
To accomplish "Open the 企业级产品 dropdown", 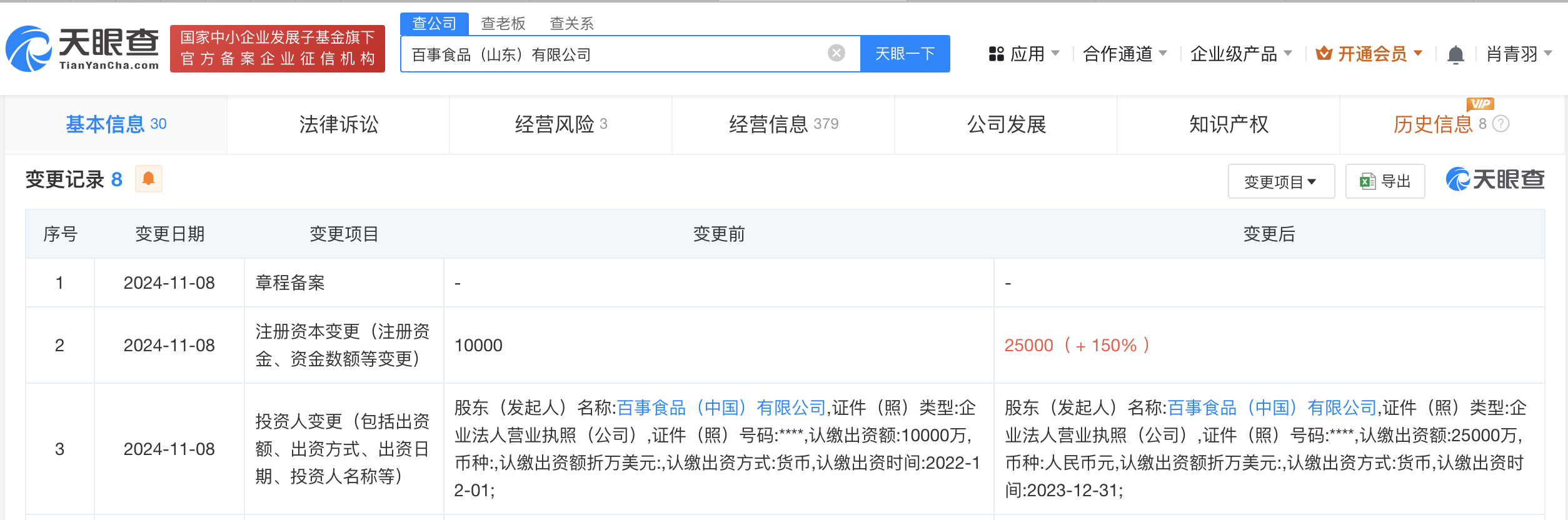I will [x=1241, y=54].
